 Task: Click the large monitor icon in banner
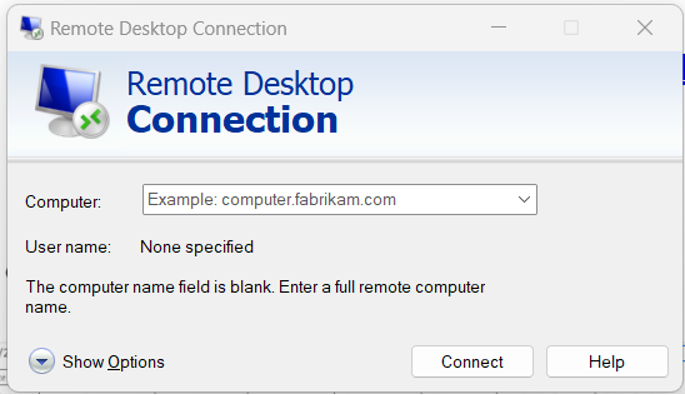tap(68, 99)
